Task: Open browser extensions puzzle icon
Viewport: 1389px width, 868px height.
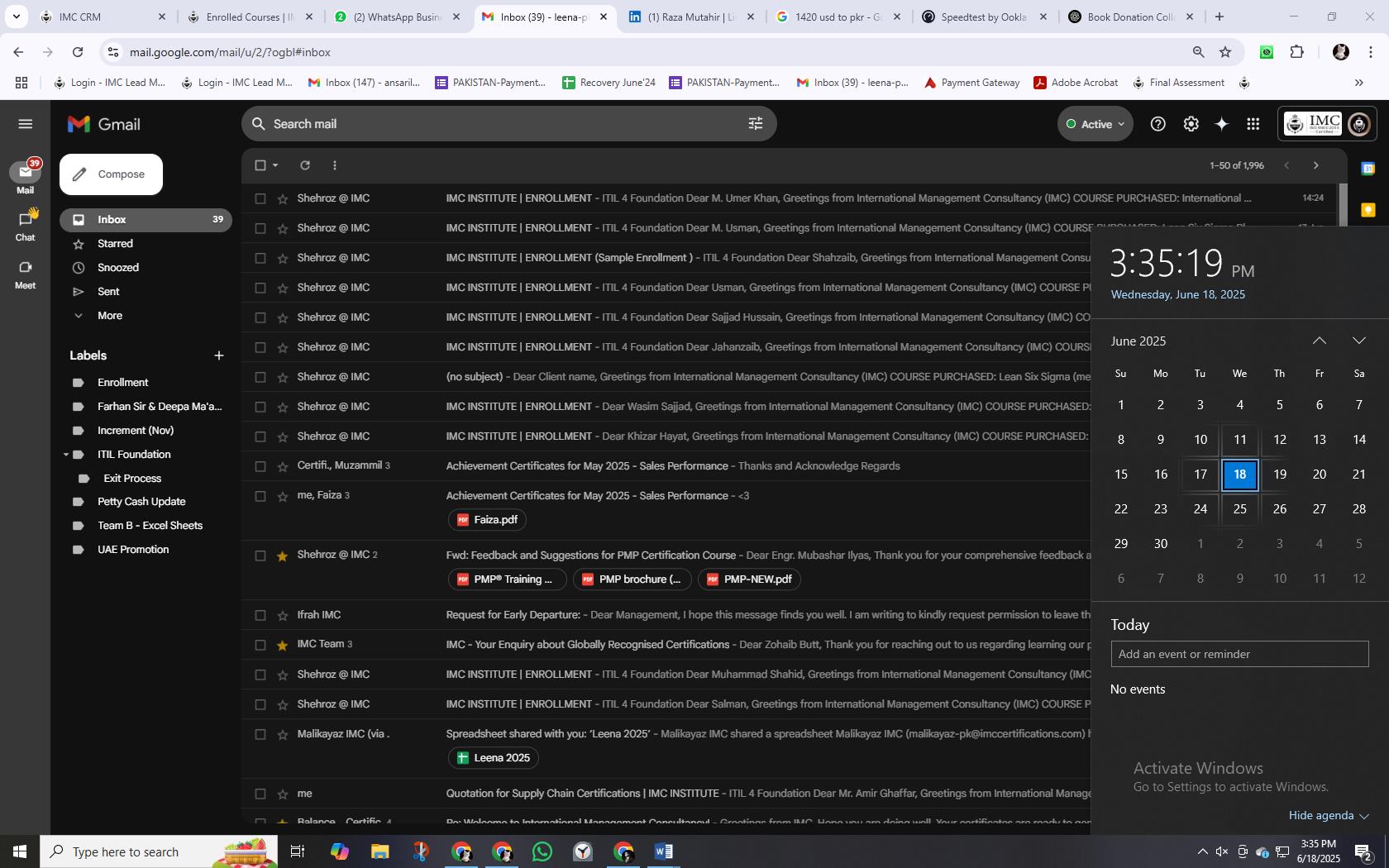Action: tap(1296, 52)
